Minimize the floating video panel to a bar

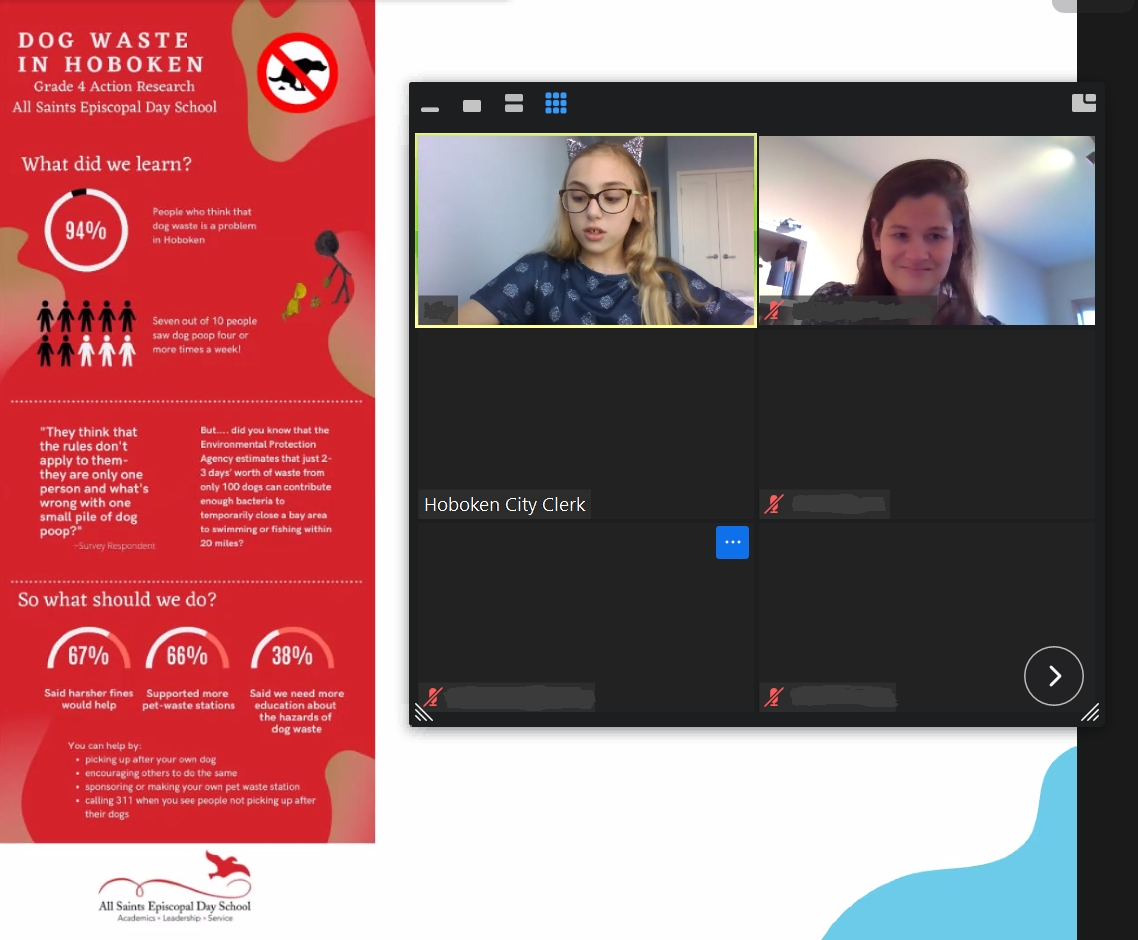pos(430,108)
